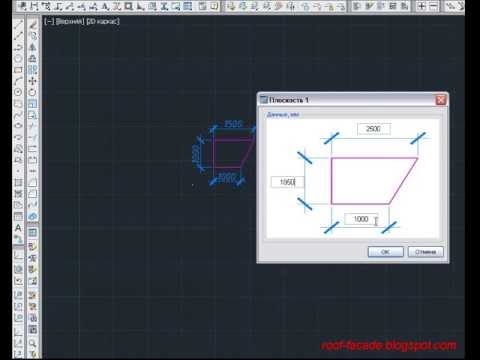480x360 pixels.
Task: Select the Stretch modify tool
Action: (x=33, y=115)
